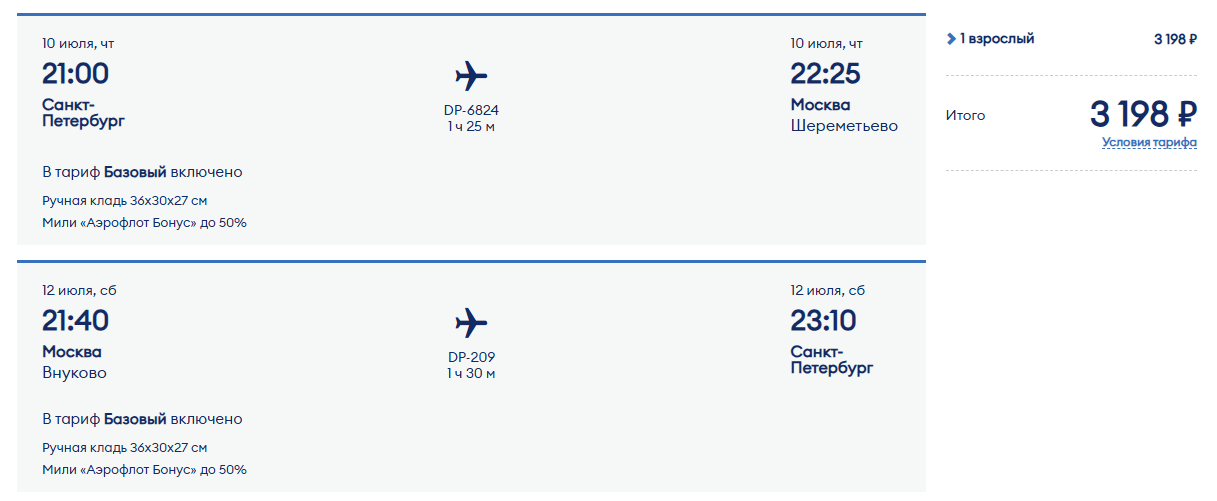
Task: Click the Шереметьево airport label
Action: [844, 126]
